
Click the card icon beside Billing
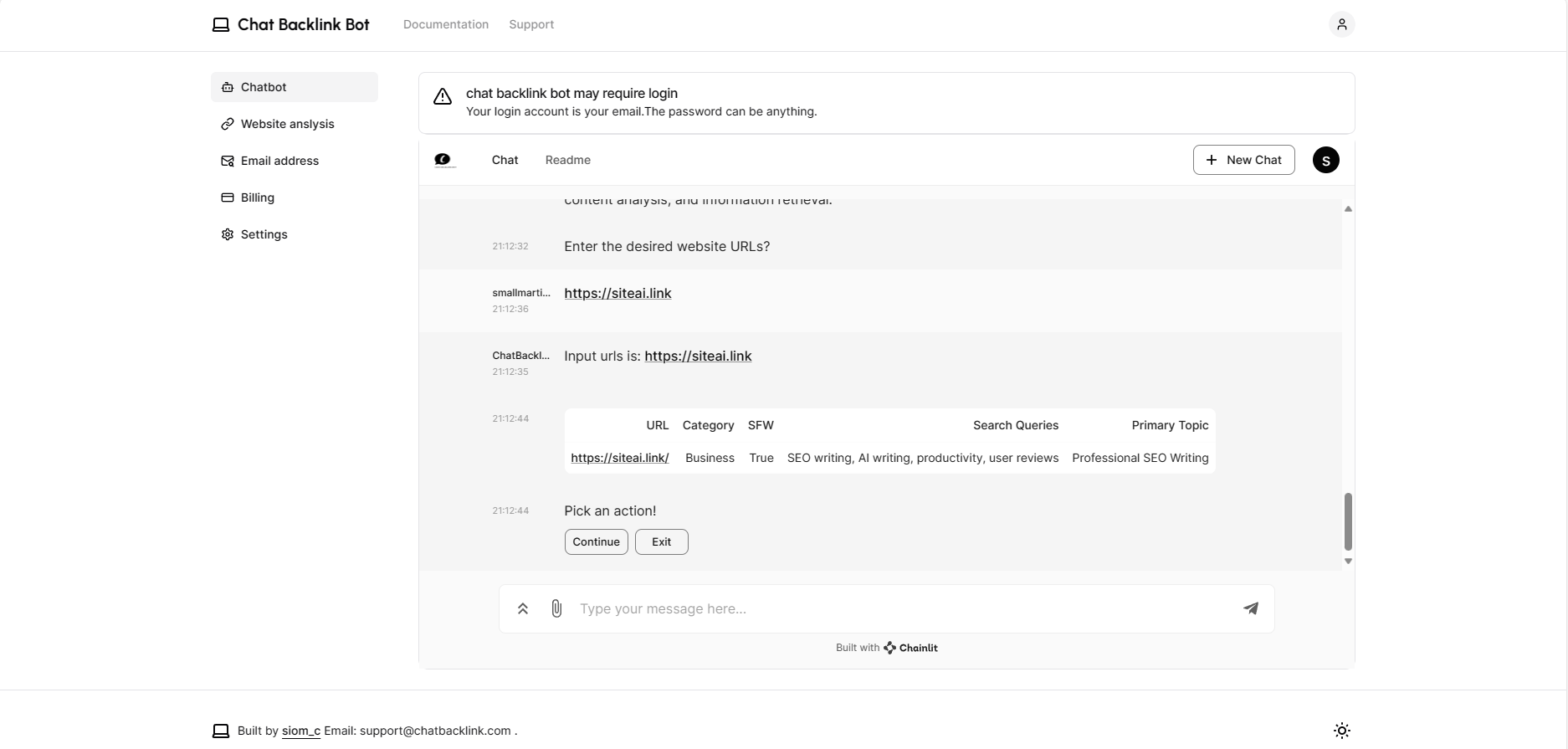pos(228,198)
